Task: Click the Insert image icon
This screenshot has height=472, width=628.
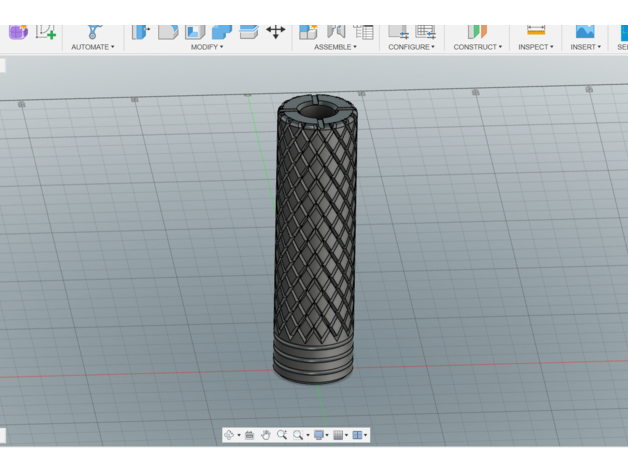Action: pyautogui.click(x=584, y=32)
